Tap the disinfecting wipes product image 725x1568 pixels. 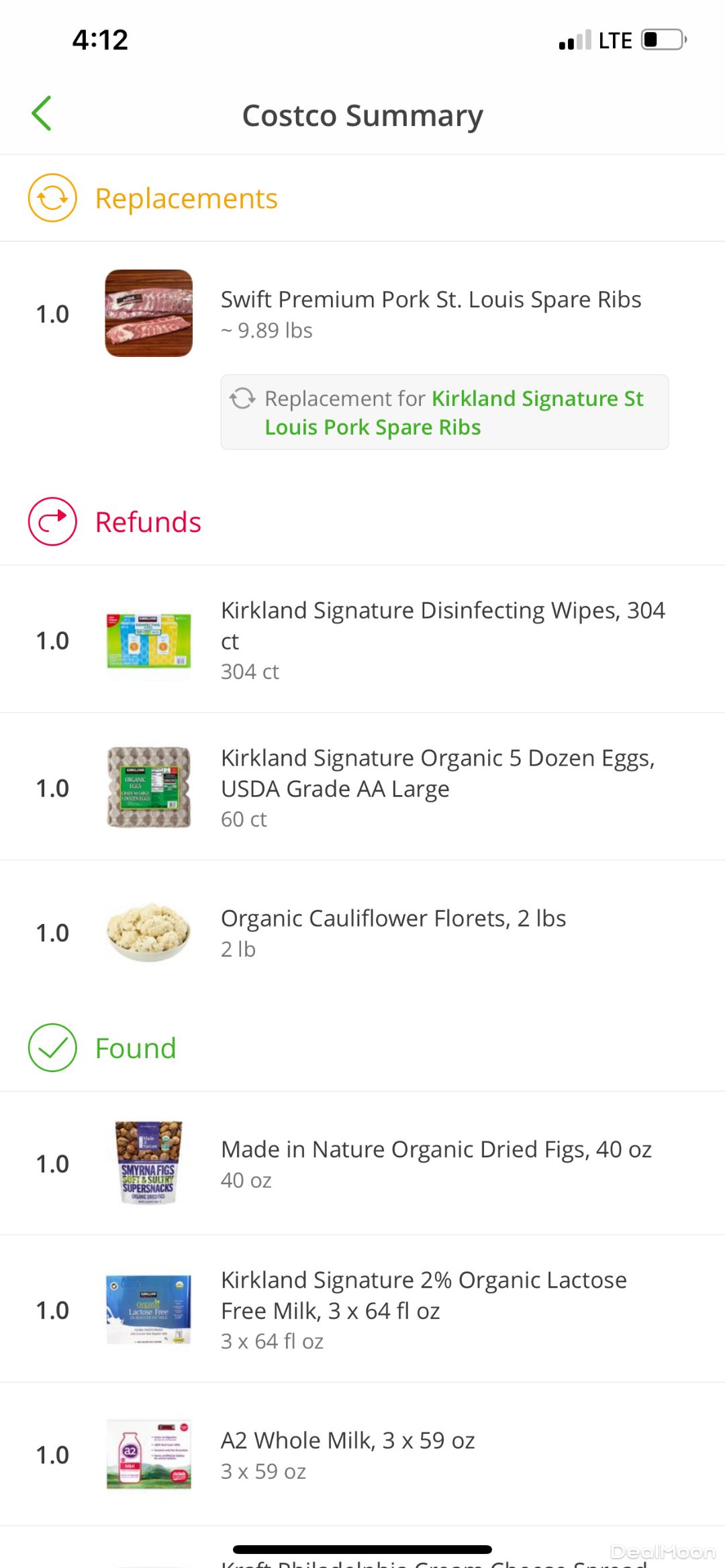click(149, 641)
